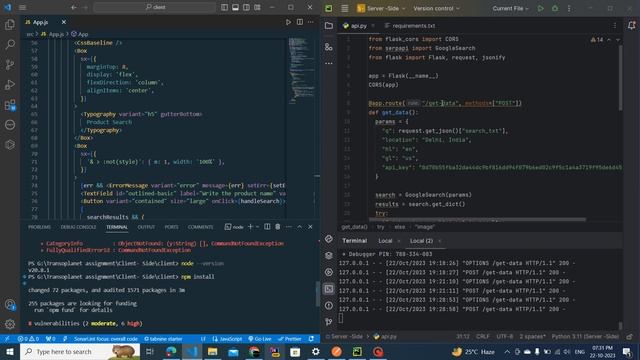Switch to PROBLEMS panel tab

(x=39, y=227)
